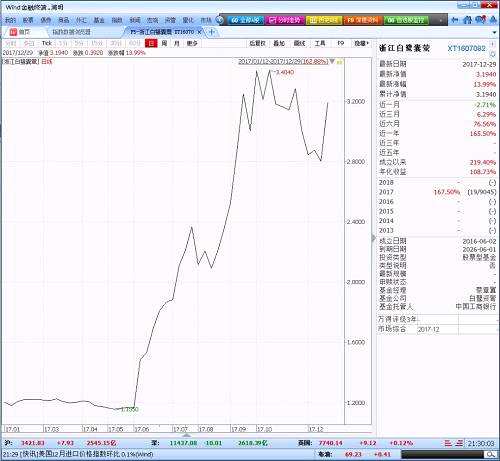
Task: Open the 指数 menu
Action: click(x=117, y=20)
